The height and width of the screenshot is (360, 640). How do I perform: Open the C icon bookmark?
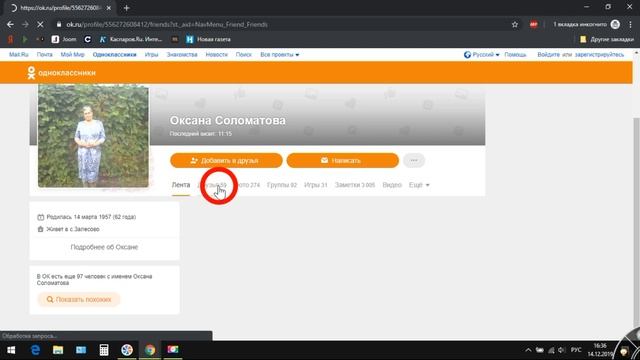pyautogui.click(x=87, y=39)
